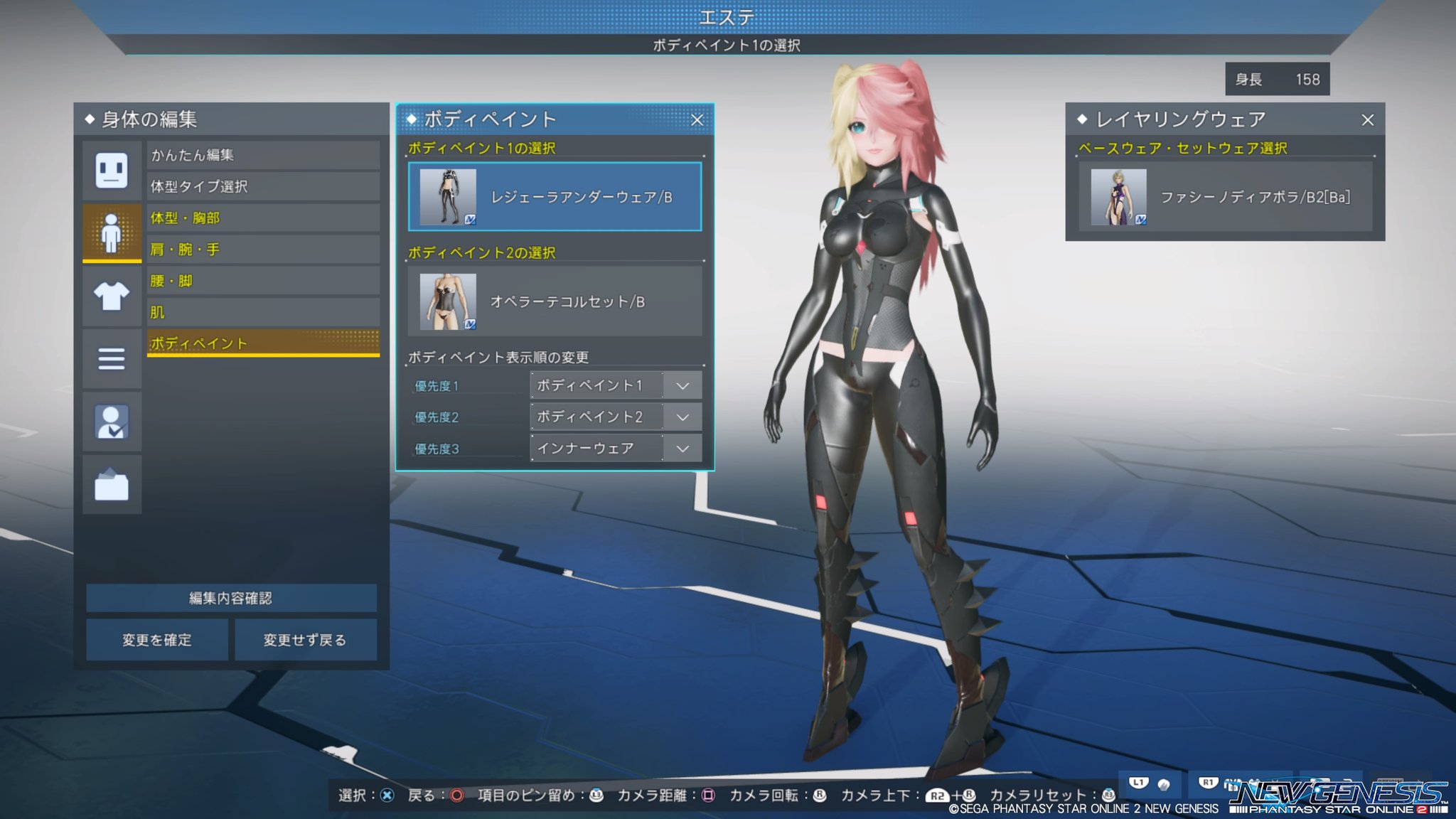Open the 肩・腕・手 menu item
The image size is (1456, 819).
pos(263,250)
